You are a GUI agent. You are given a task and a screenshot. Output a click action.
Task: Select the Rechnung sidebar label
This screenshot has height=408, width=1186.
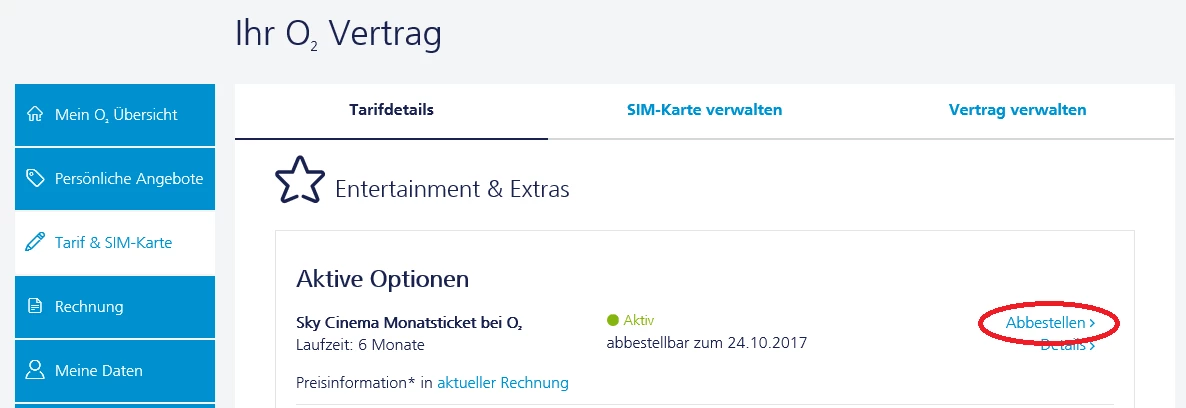click(x=89, y=306)
